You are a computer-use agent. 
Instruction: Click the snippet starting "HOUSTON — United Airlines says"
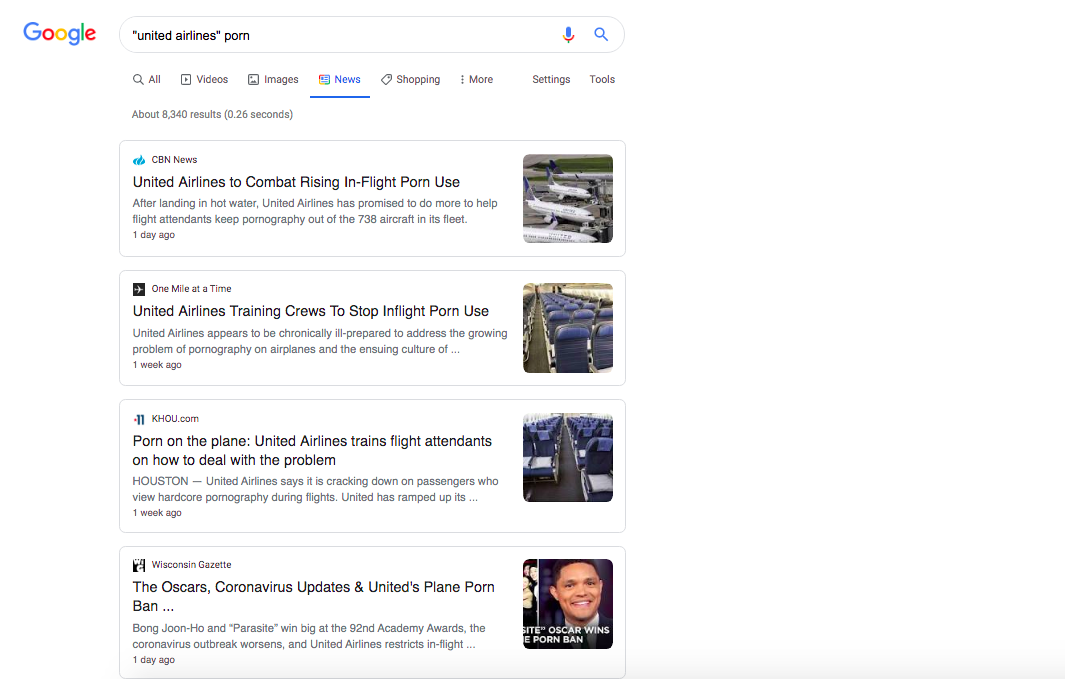pyautogui.click(x=315, y=489)
